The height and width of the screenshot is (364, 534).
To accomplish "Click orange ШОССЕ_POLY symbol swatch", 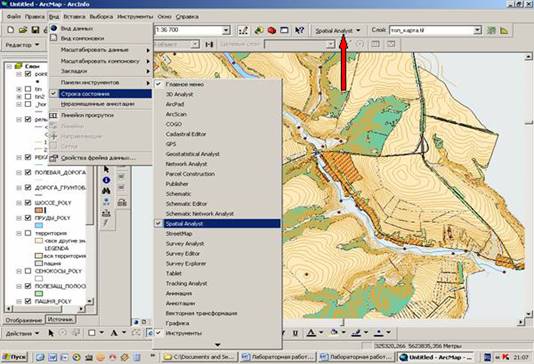I will 39,210.
